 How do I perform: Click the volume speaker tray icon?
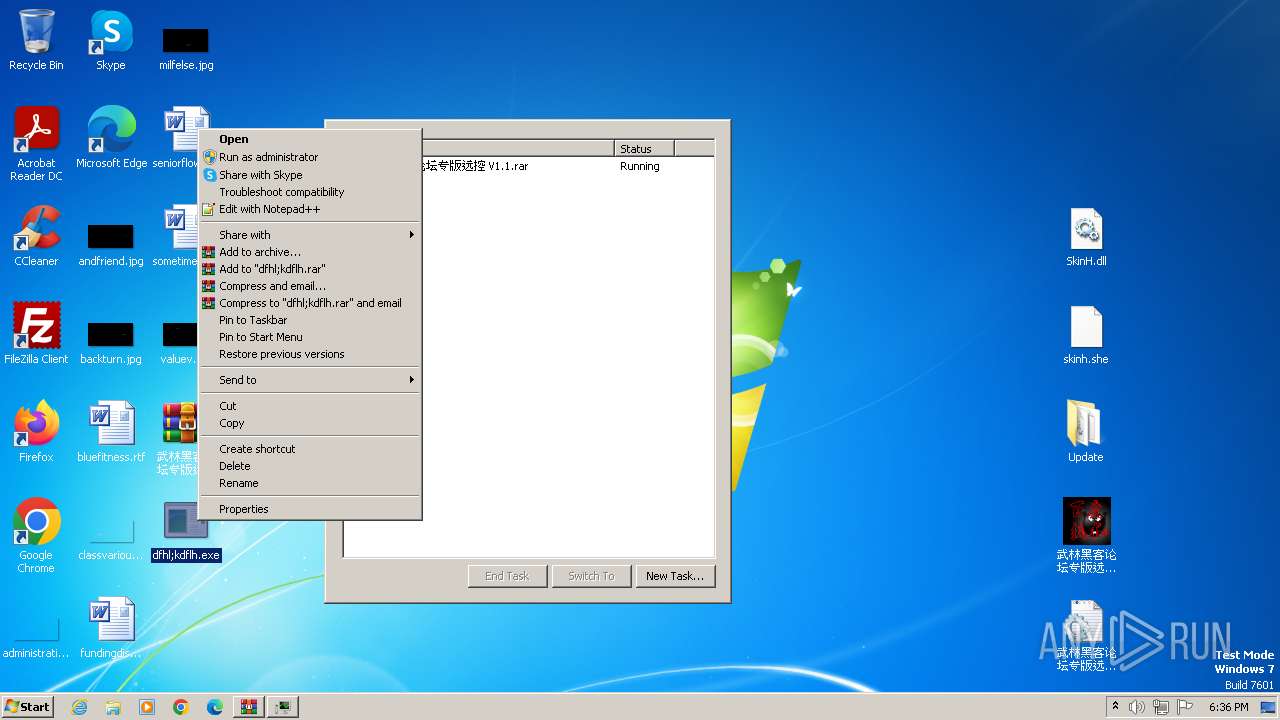coord(1137,707)
